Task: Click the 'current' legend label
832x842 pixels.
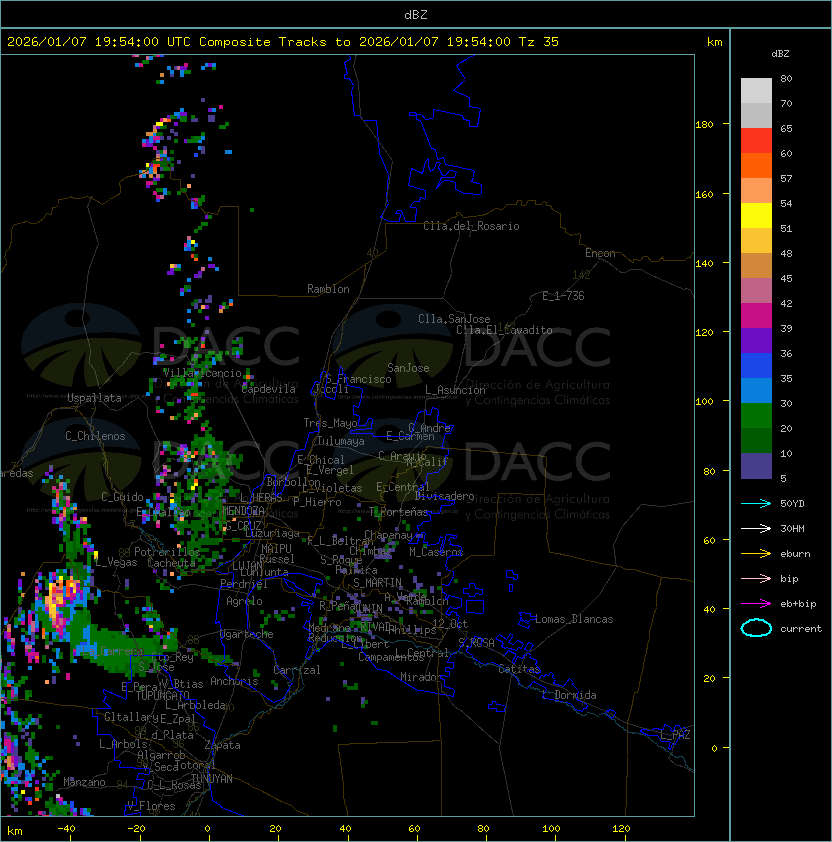Action: click(x=801, y=629)
